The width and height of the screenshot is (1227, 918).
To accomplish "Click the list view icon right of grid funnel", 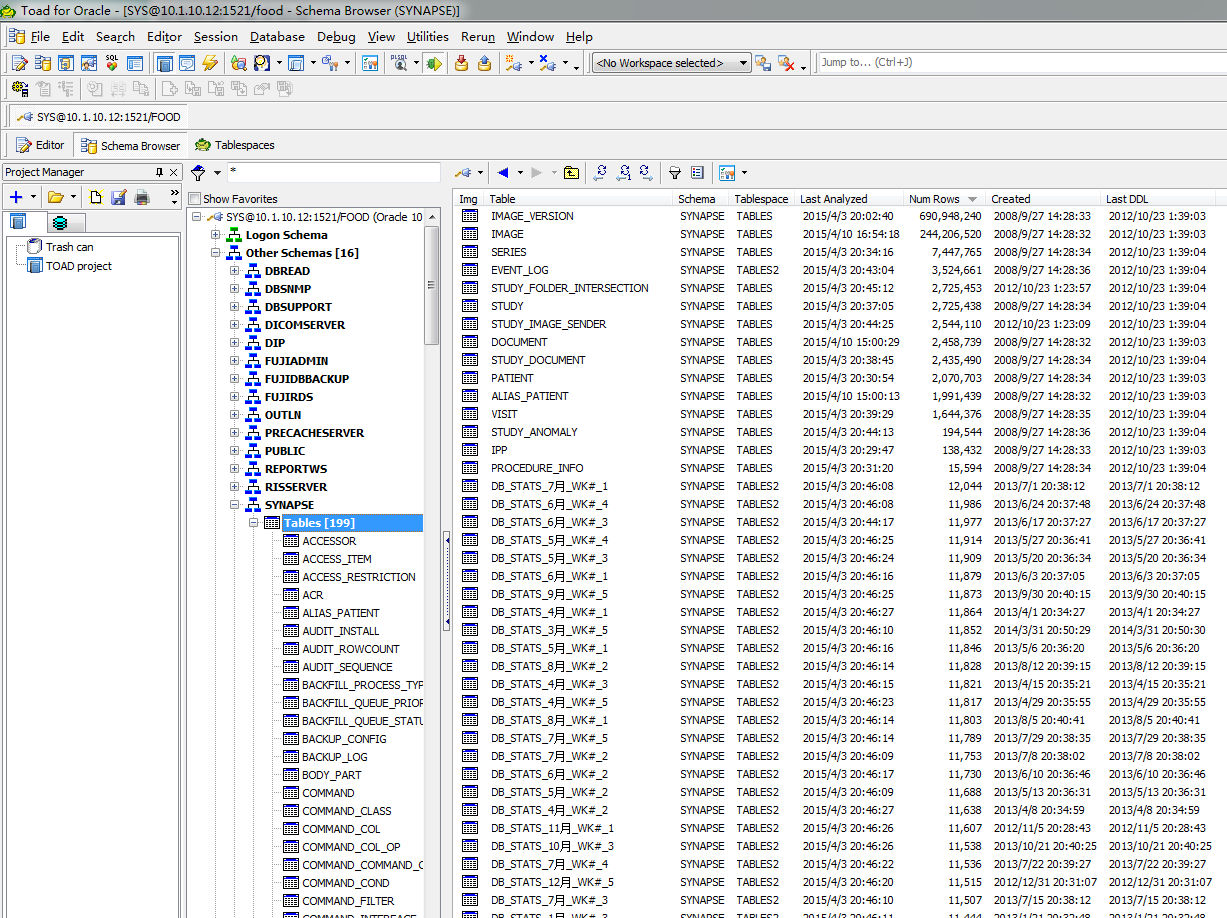I will tap(698, 172).
